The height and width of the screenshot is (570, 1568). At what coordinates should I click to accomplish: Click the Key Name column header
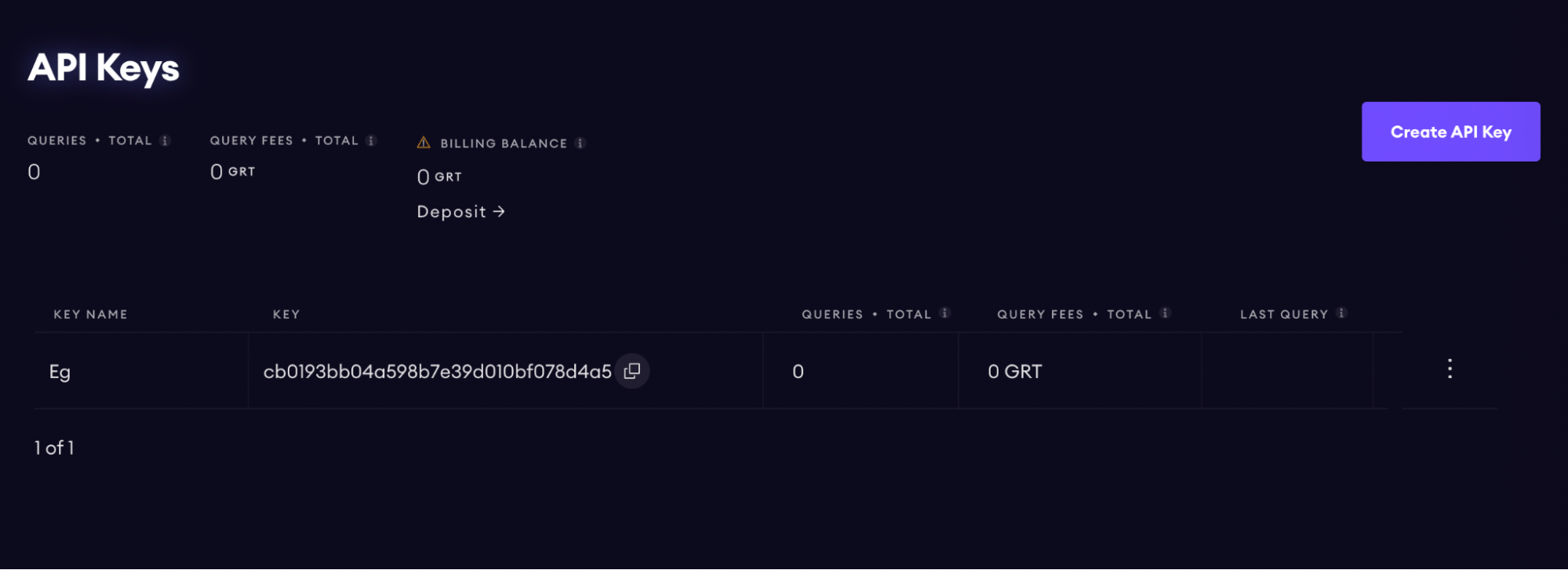click(90, 314)
